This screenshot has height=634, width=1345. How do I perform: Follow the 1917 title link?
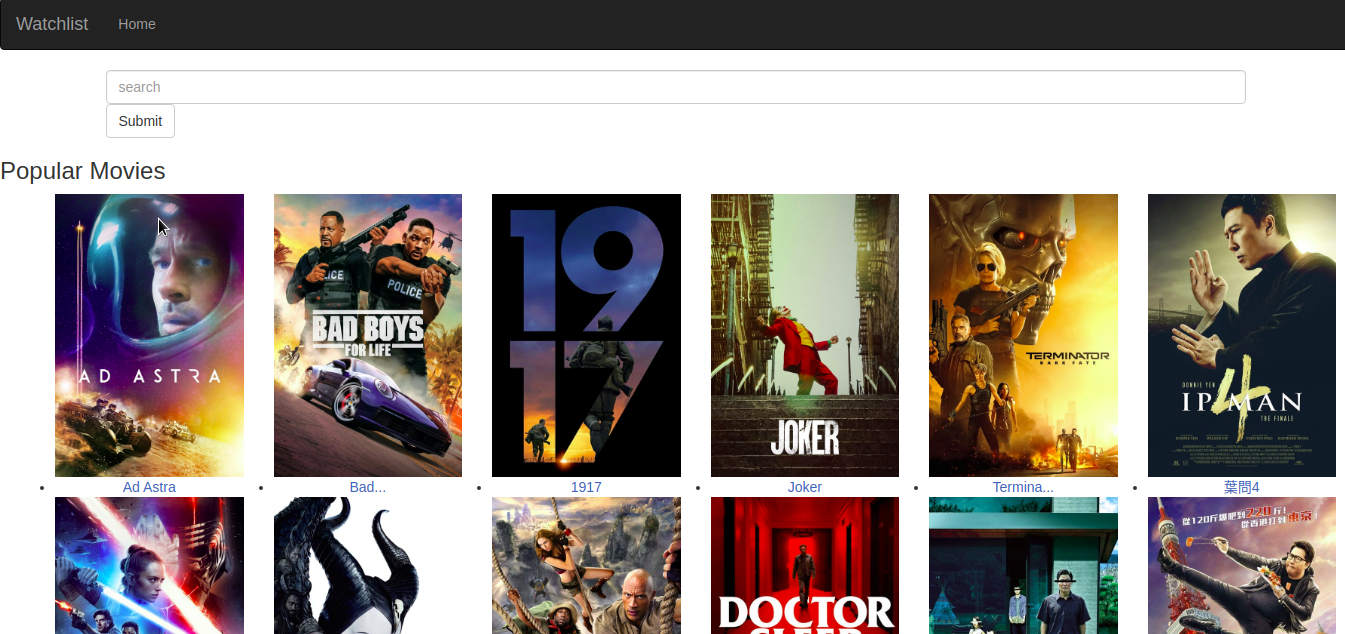[586, 487]
